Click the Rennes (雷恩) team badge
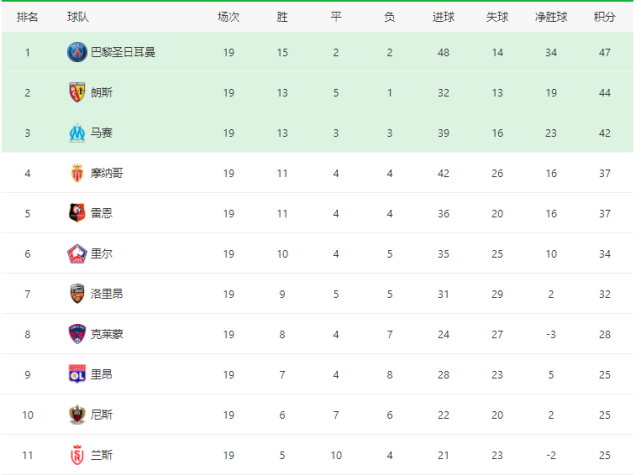 click(x=77, y=213)
